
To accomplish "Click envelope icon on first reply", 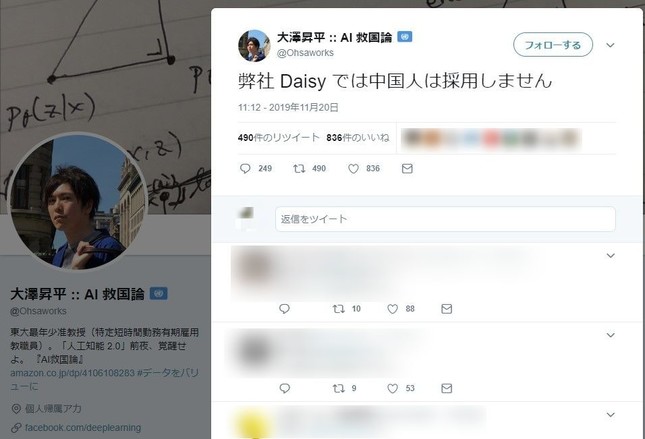I will 447,309.
